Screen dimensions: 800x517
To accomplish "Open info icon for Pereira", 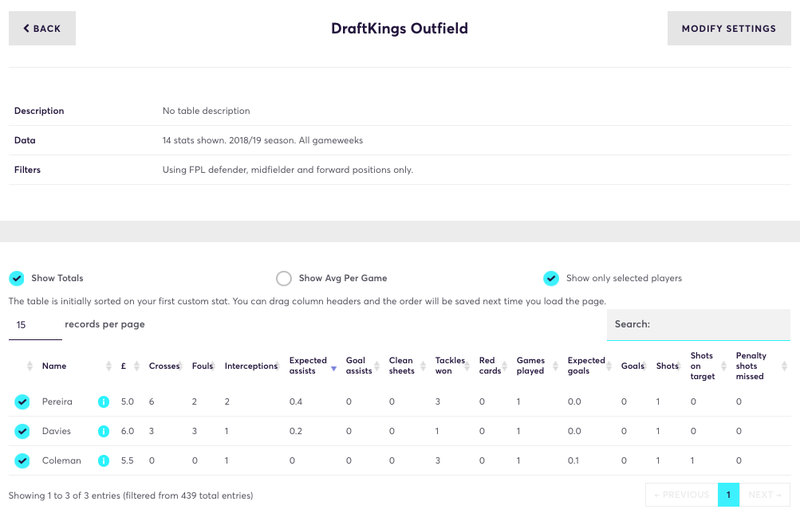I will pyautogui.click(x=104, y=402).
